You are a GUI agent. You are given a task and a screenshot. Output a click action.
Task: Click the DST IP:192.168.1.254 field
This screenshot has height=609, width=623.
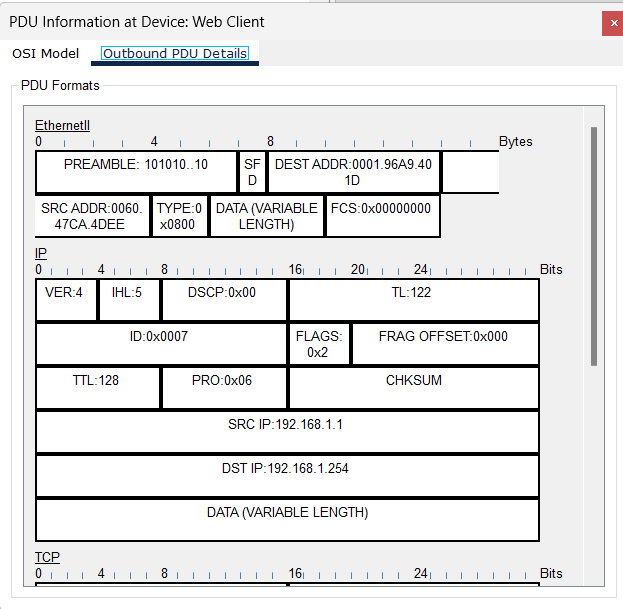coord(287,476)
